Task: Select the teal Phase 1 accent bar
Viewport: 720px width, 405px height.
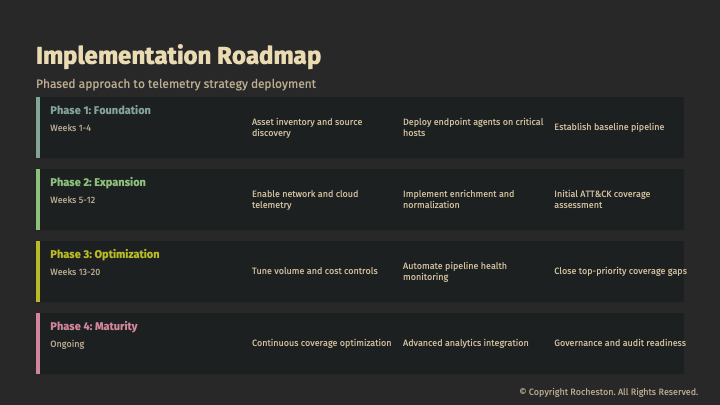Action: click(38, 127)
